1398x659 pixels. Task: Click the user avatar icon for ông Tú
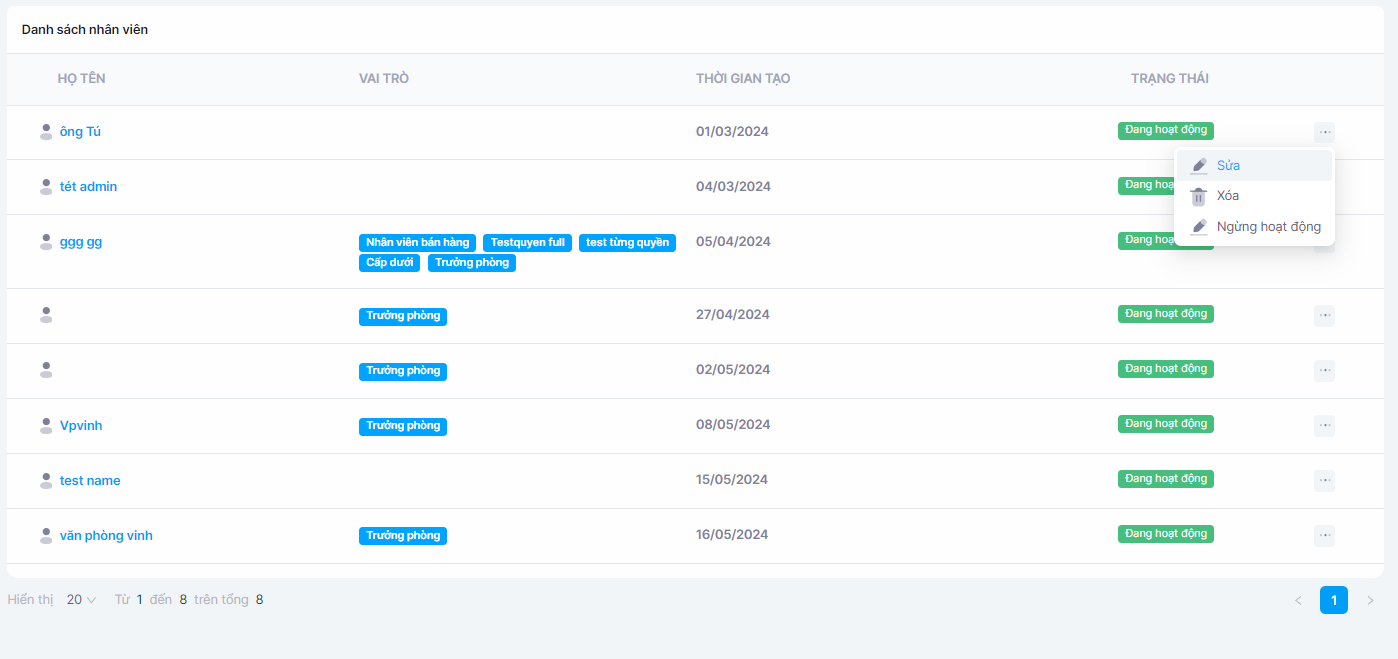point(45,132)
